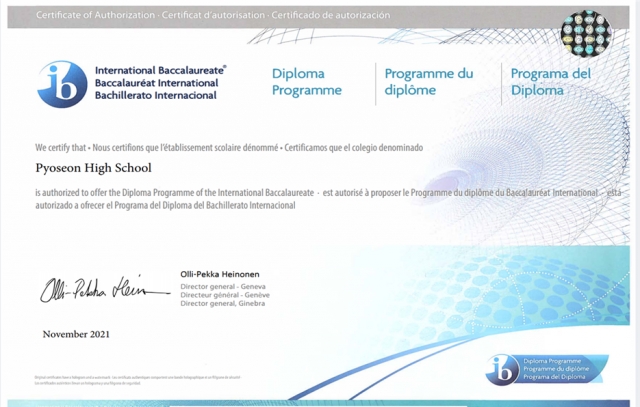The width and height of the screenshot is (640, 407).
Task: Click 'Bachillerato Internacional' logo text
Action: (156, 96)
